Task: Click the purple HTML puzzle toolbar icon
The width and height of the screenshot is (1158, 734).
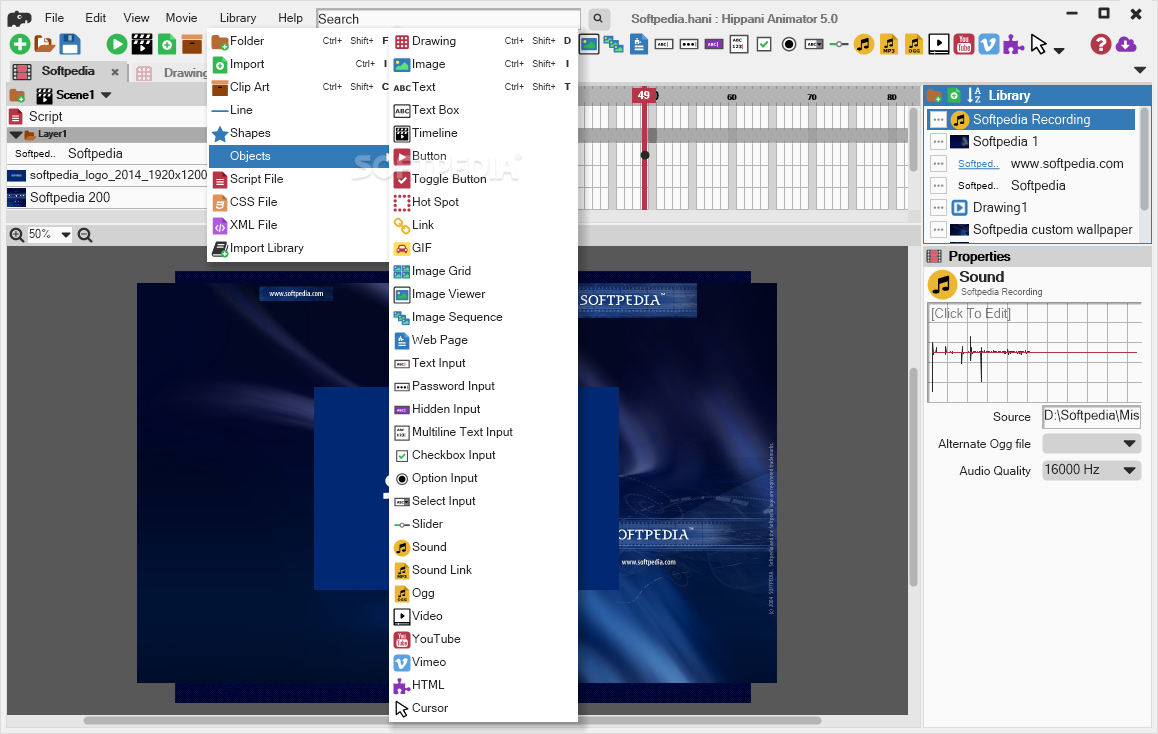Action: coord(1013,44)
